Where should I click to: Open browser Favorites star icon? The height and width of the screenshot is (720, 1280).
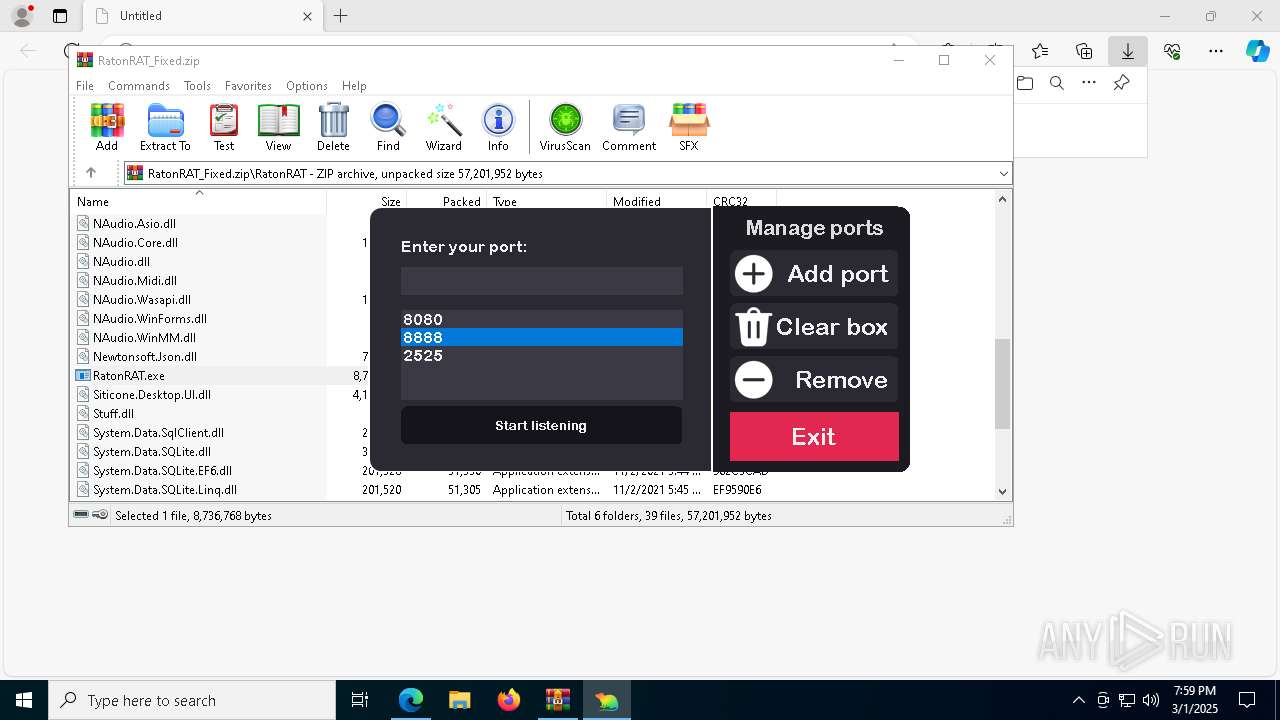tap(1040, 51)
